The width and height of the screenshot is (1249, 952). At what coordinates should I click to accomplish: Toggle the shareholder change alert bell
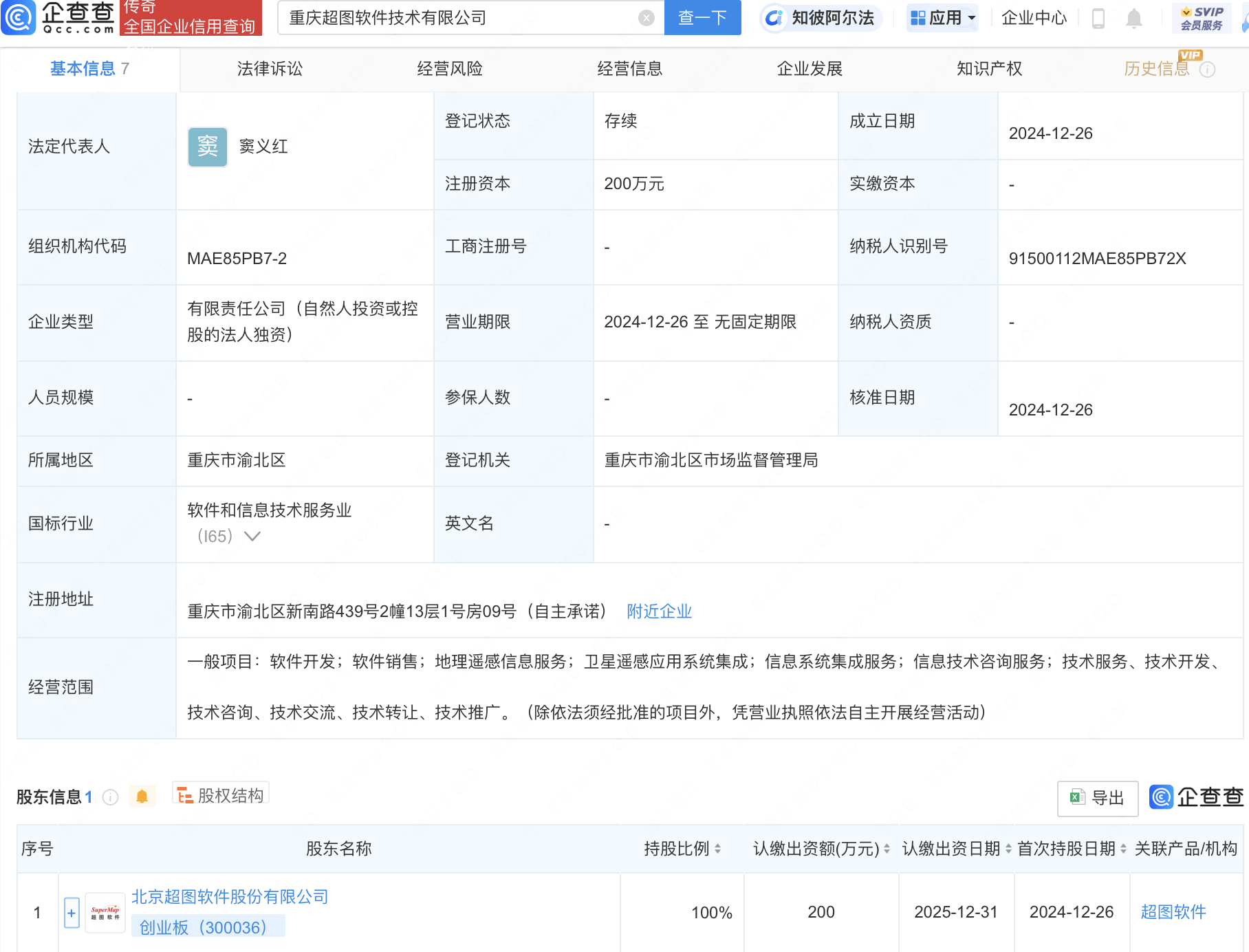(142, 797)
